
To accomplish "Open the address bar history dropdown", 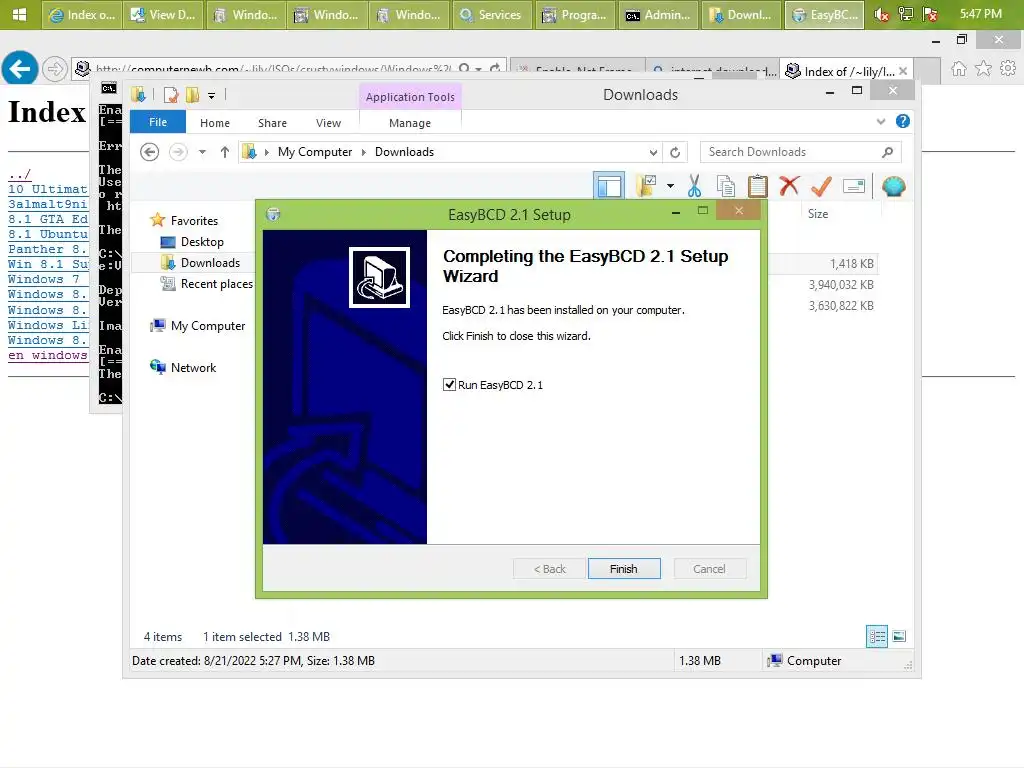I will [653, 152].
